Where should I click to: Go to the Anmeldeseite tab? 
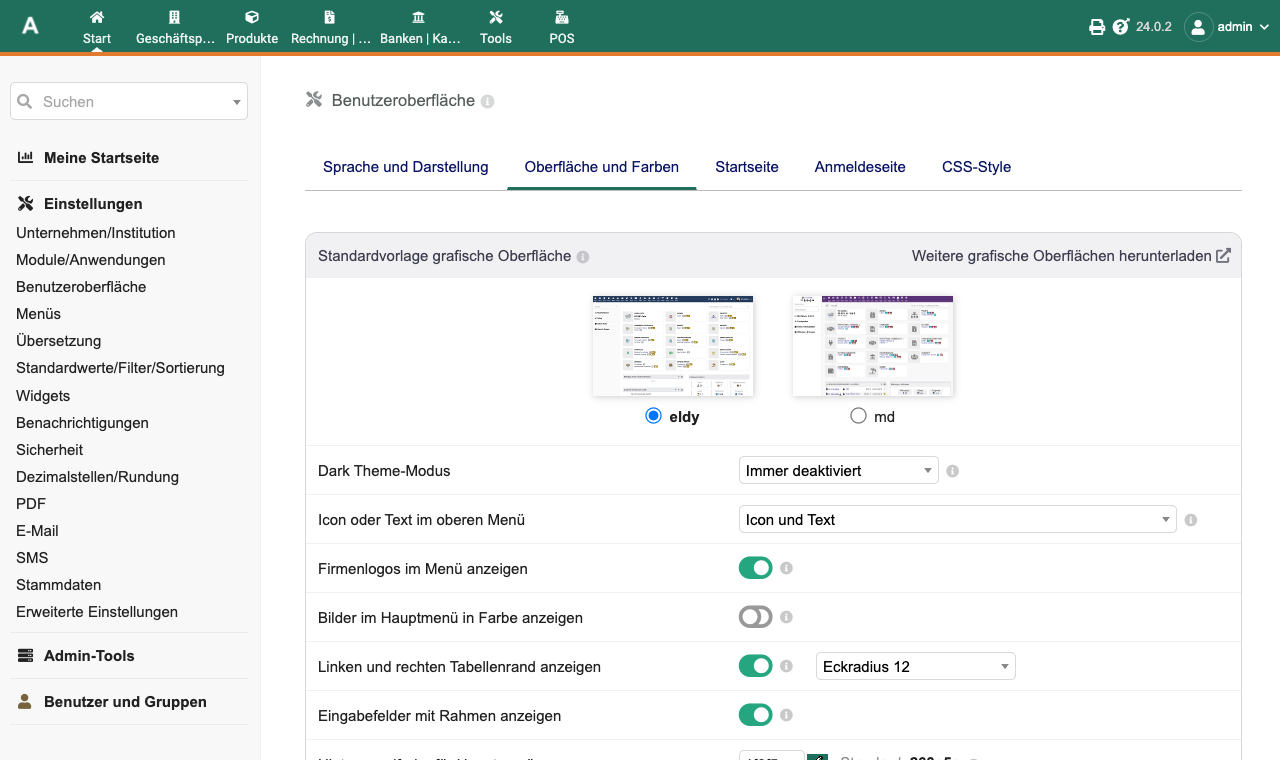tap(860, 167)
